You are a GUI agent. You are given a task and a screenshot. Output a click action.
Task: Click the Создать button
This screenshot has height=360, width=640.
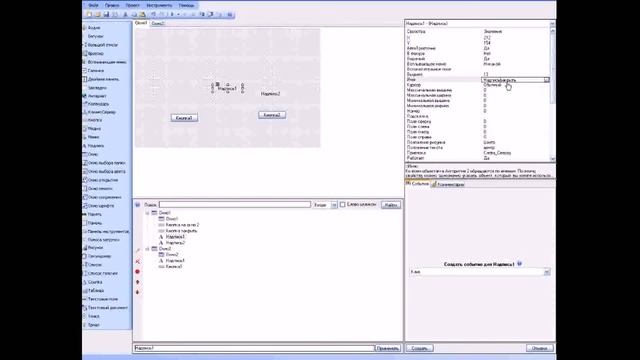420,348
